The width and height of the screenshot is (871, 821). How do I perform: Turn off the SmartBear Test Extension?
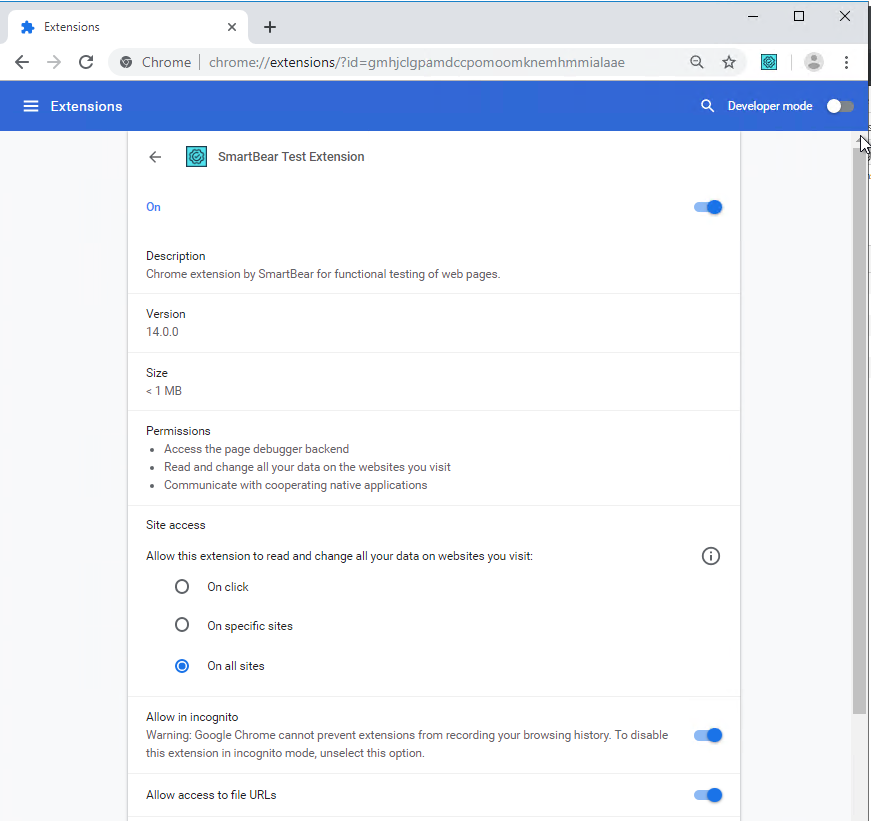(708, 207)
